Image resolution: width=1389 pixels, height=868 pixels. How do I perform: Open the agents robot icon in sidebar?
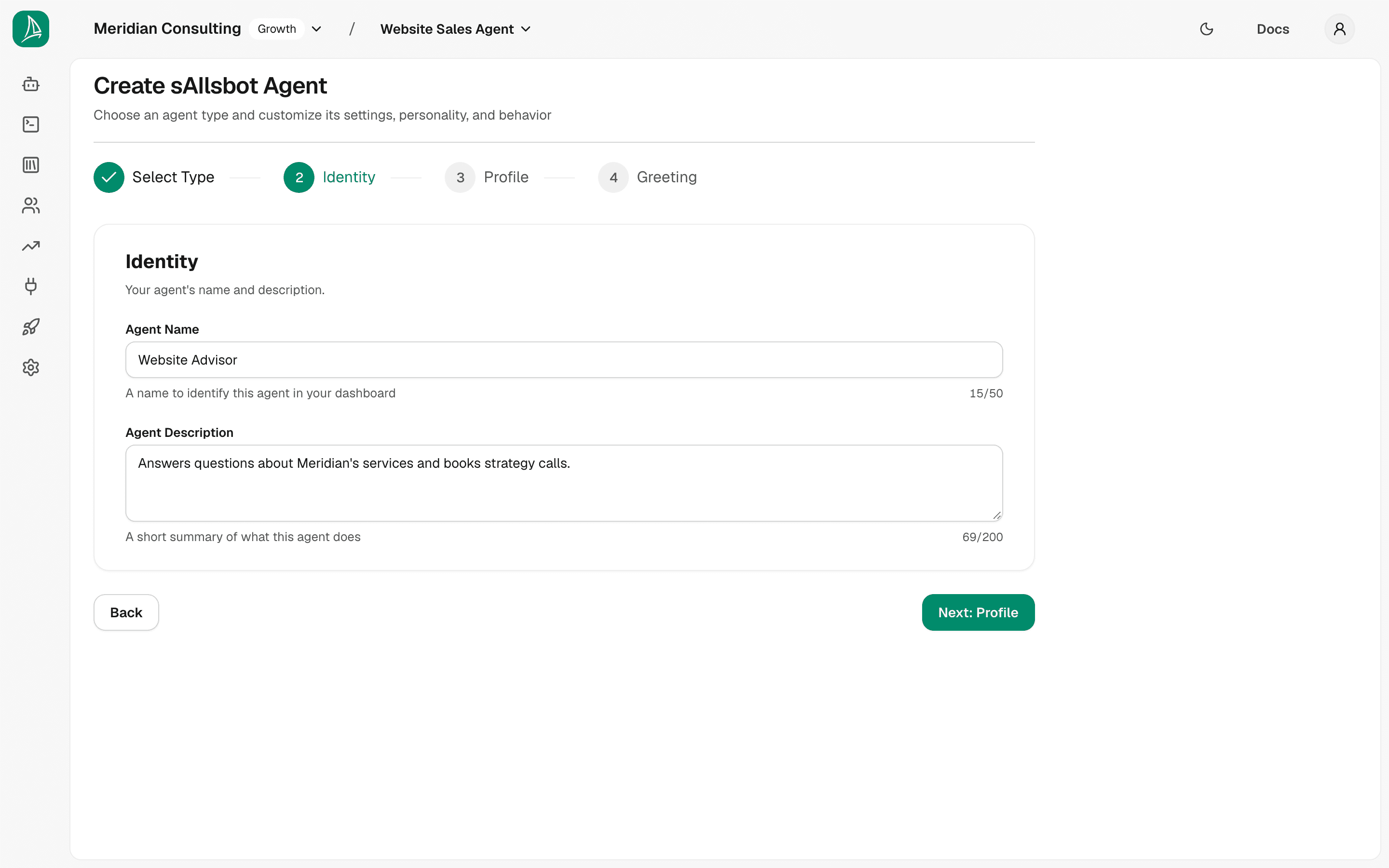pos(31,84)
